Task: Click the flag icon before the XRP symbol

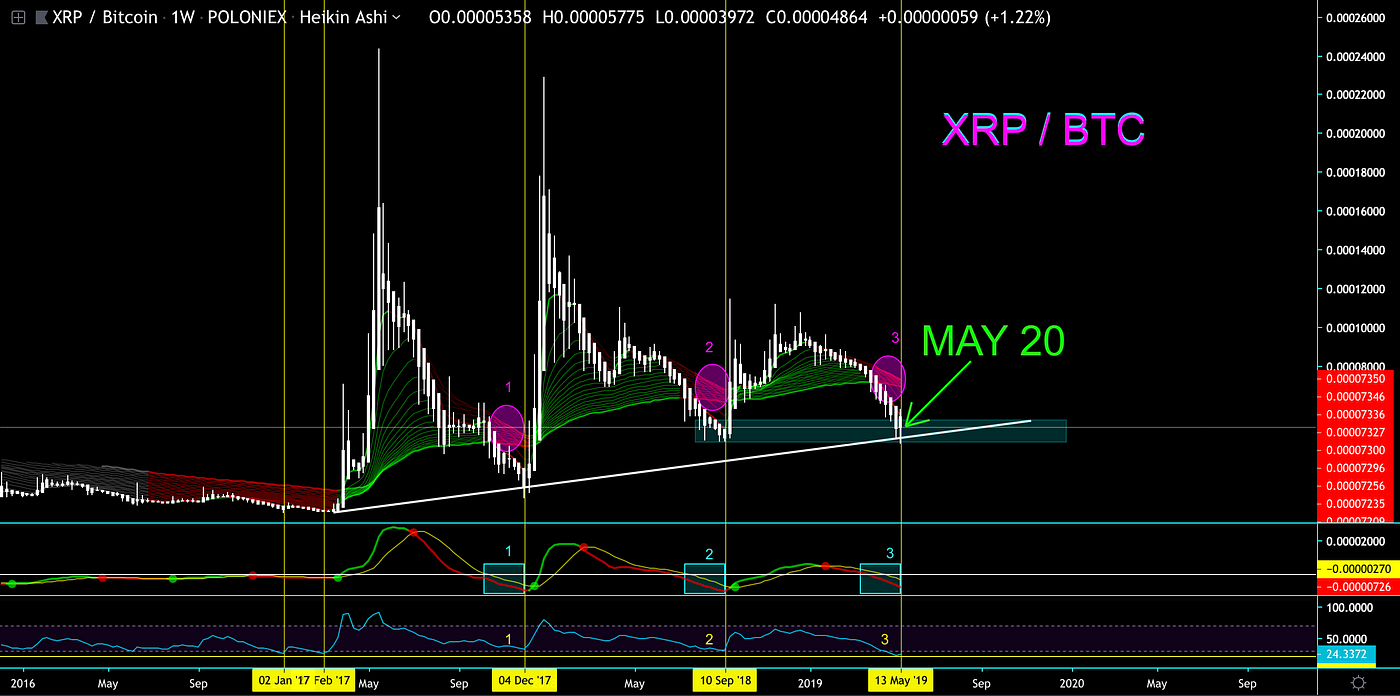Action: pos(40,18)
